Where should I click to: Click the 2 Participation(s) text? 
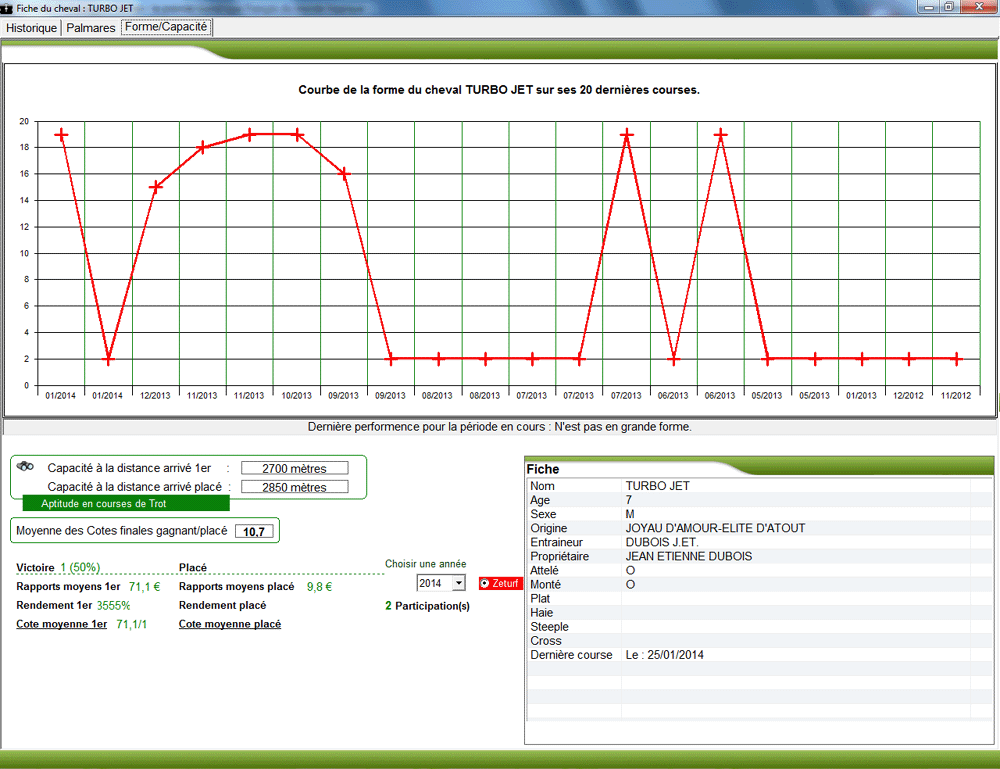(x=427, y=606)
